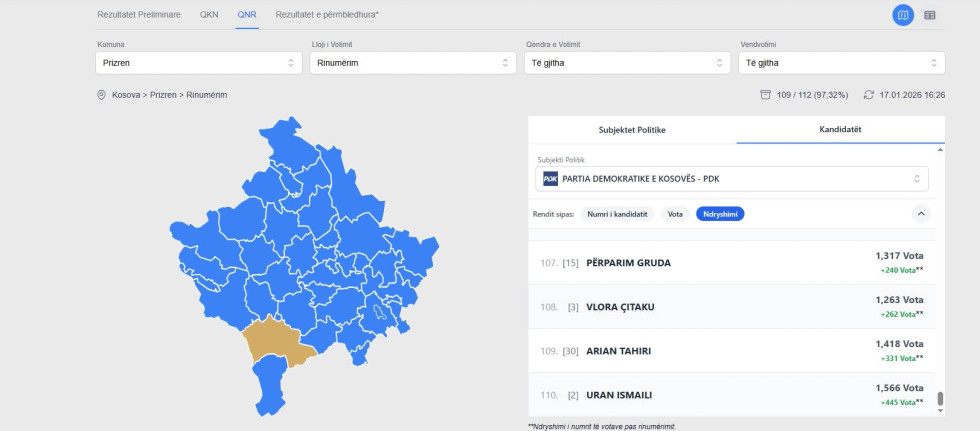Open Rezultatet Preliminare tab
Viewport: 980px width, 431px height.
[139, 15]
